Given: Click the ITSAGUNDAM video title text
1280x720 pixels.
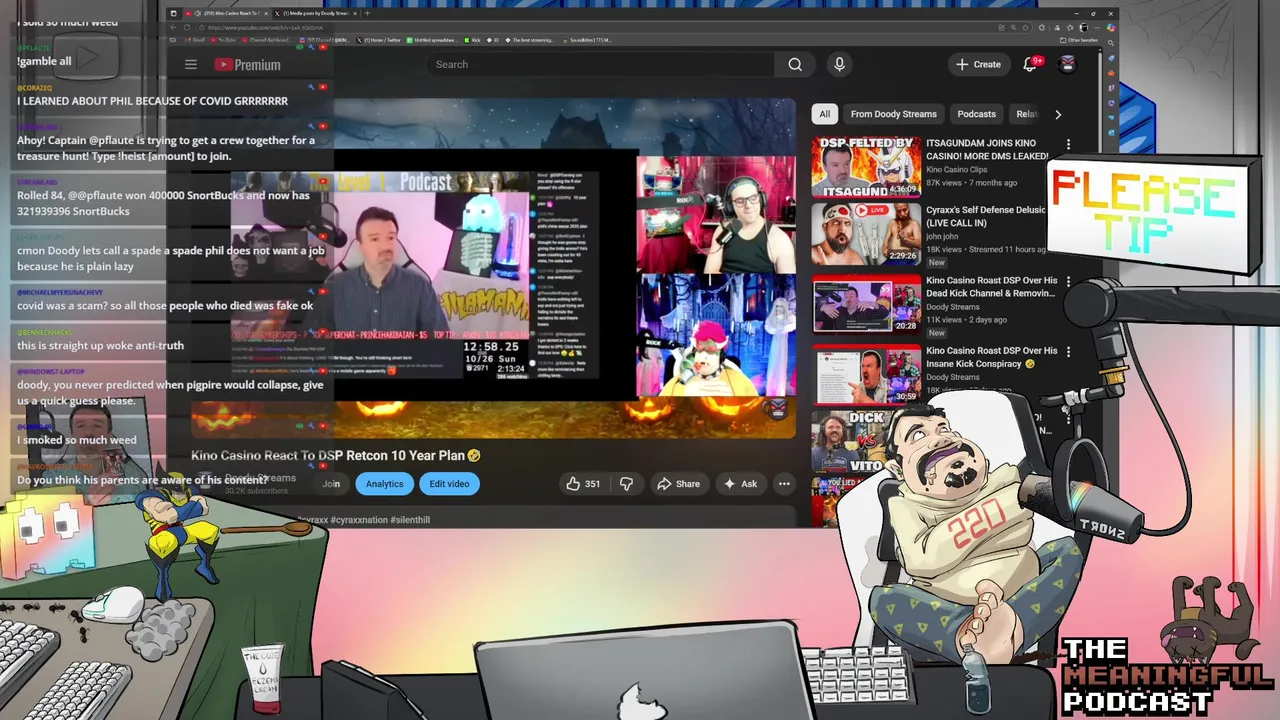Looking at the screenshot, I should [986, 149].
